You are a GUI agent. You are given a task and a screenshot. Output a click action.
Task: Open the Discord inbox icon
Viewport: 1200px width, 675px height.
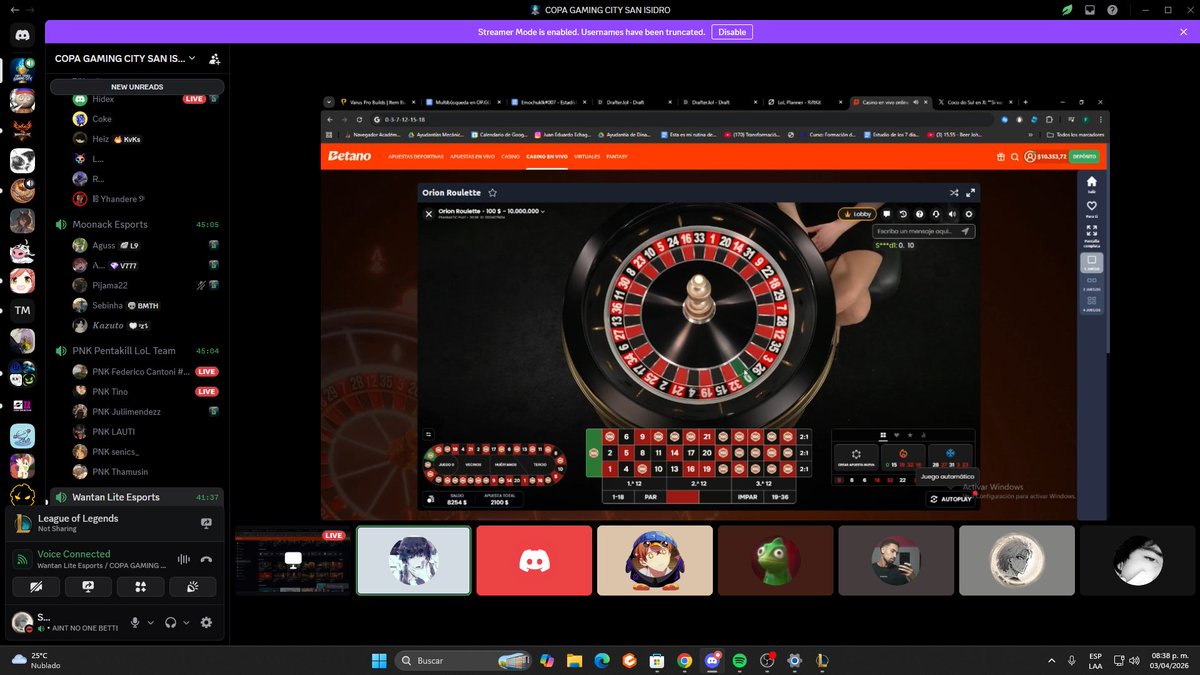pyautogui.click(x=1090, y=10)
